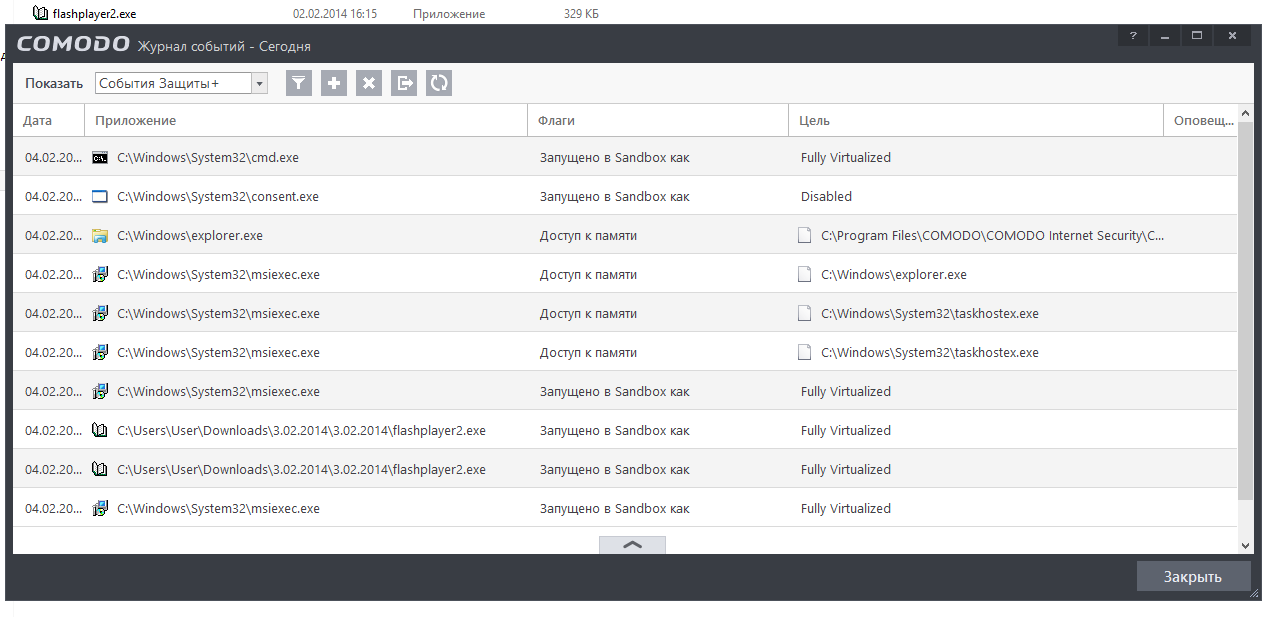Click the vertical scrollbar thumb
This screenshot has width=1284, height=617.
pyautogui.click(x=1245, y=311)
